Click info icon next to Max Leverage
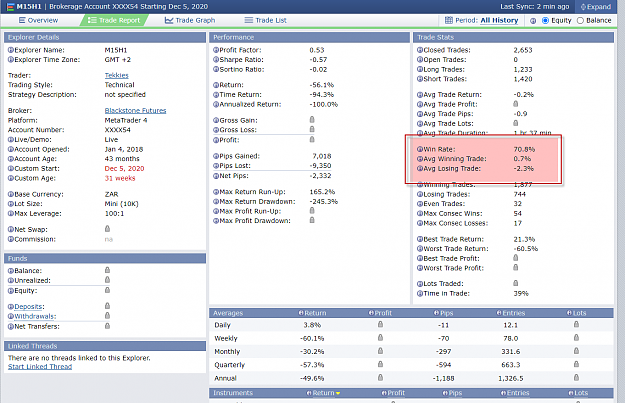 (11, 214)
